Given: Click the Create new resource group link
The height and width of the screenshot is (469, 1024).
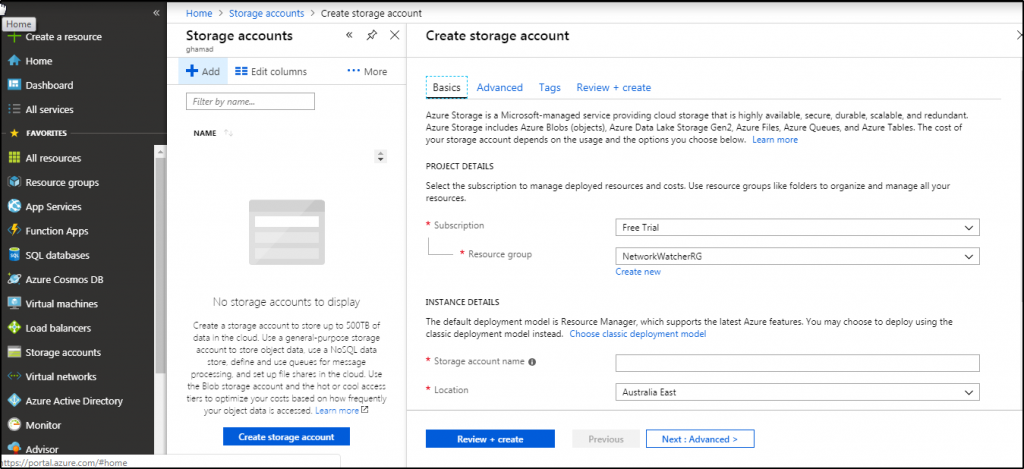Looking at the screenshot, I should tap(637, 272).
